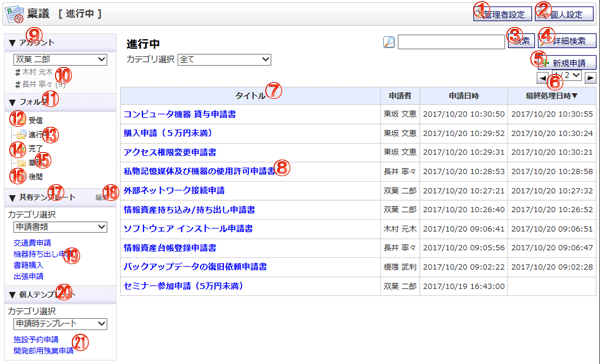The image size is (600, 364).
Task: Select the 受信 folder
Action: pos(36,121)
